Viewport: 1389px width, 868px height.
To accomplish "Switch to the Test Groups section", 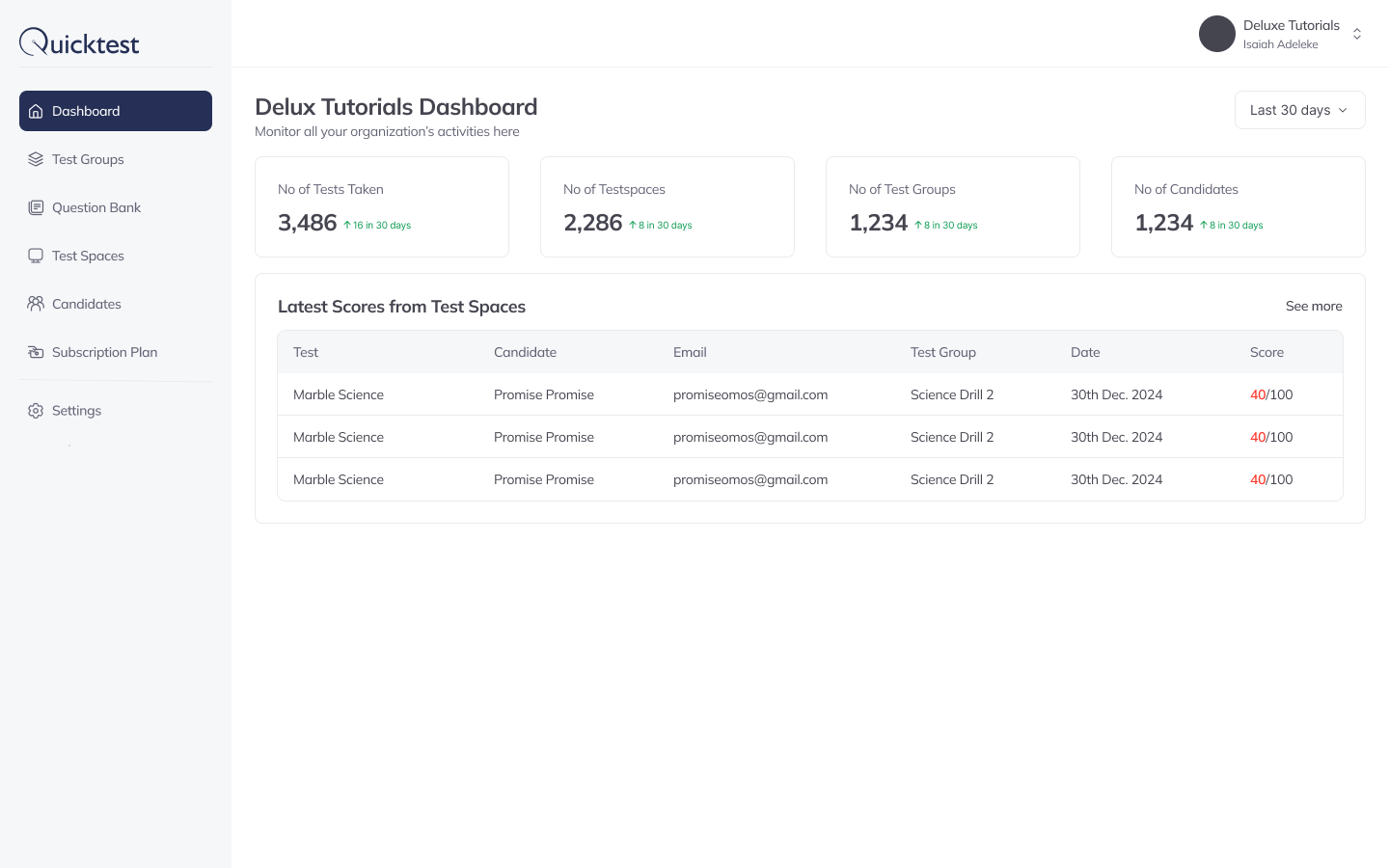I will click(88, 159).
